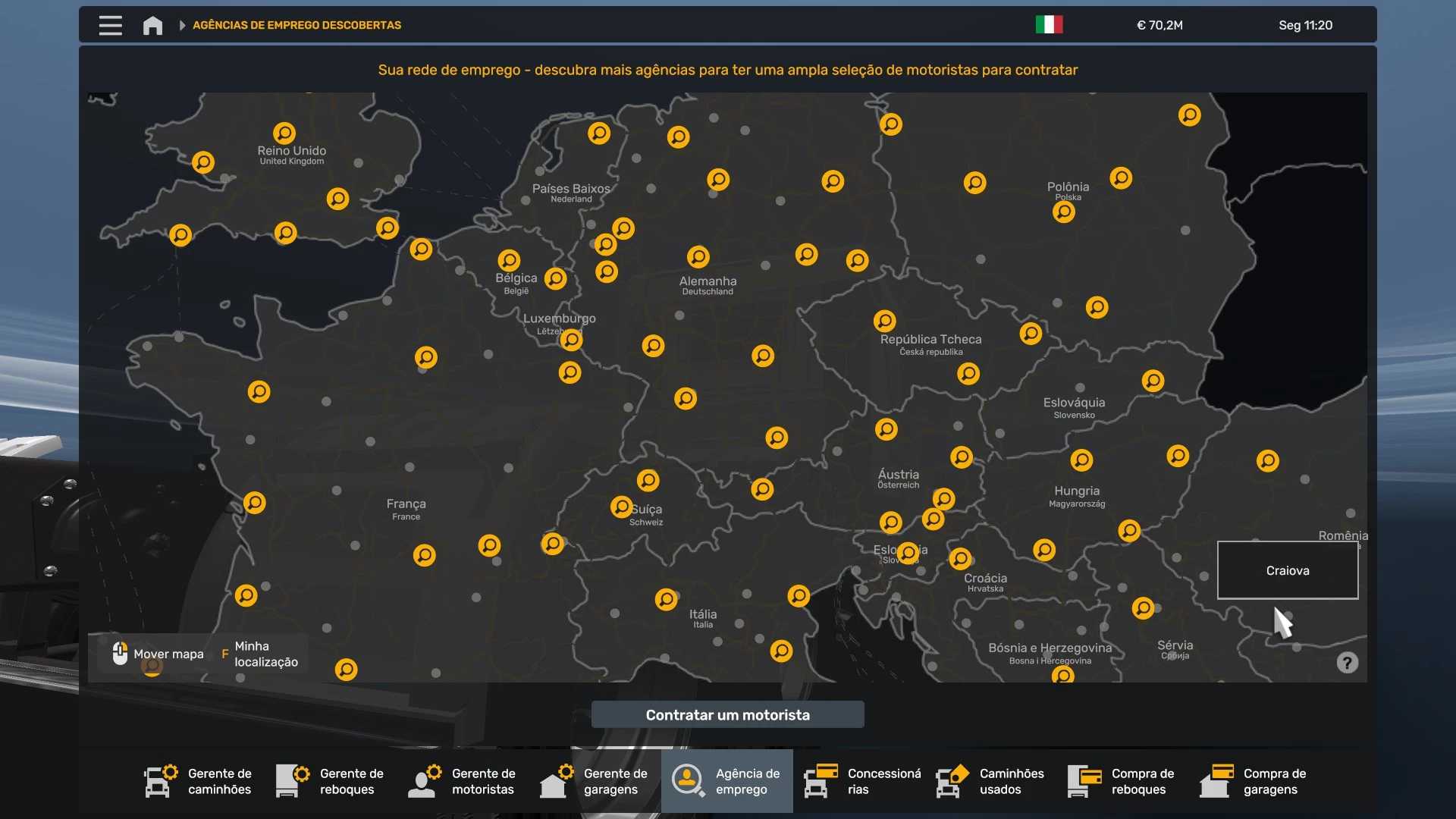Click the home icon
This screenshot has height=819, width=1456.
152,25
